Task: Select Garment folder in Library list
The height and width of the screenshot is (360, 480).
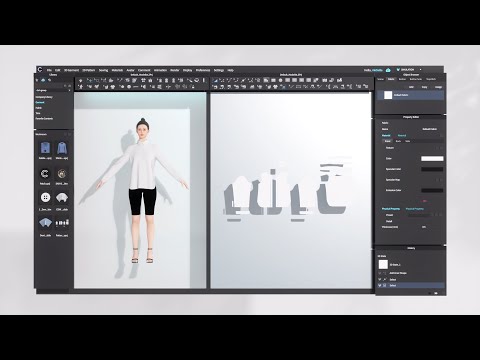Action: [40, 102]
